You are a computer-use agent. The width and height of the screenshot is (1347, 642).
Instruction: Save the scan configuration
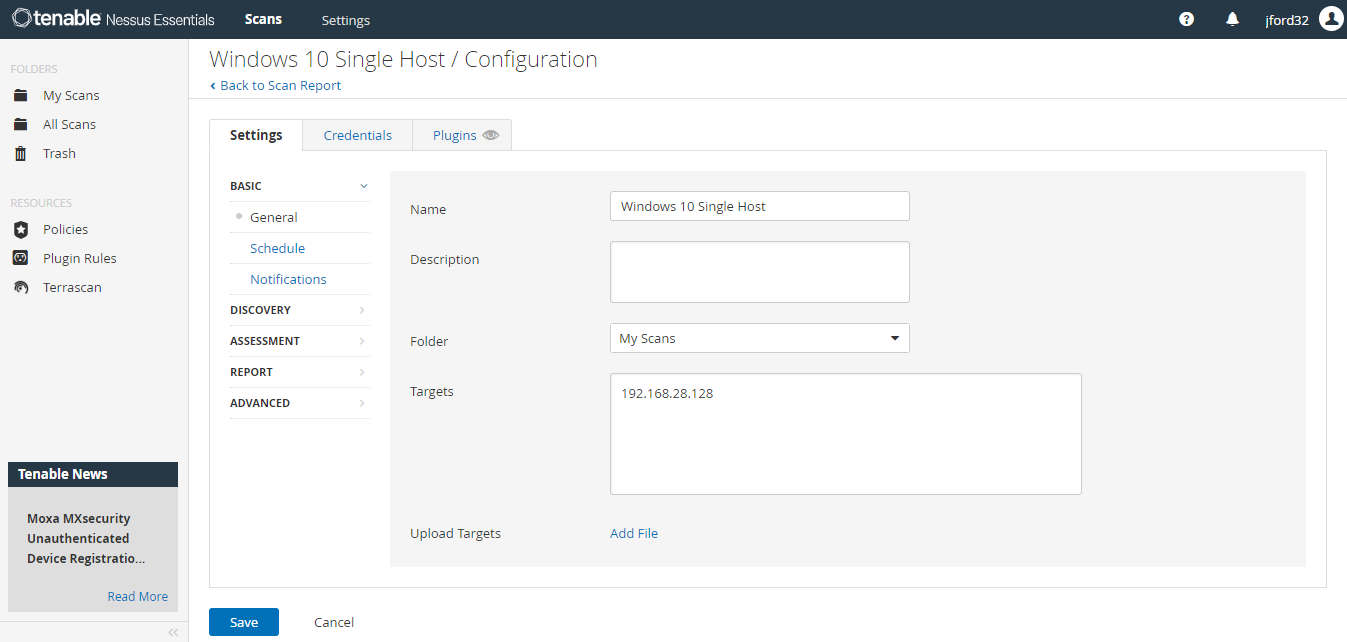pyautogui.click(x=243, y=621)
